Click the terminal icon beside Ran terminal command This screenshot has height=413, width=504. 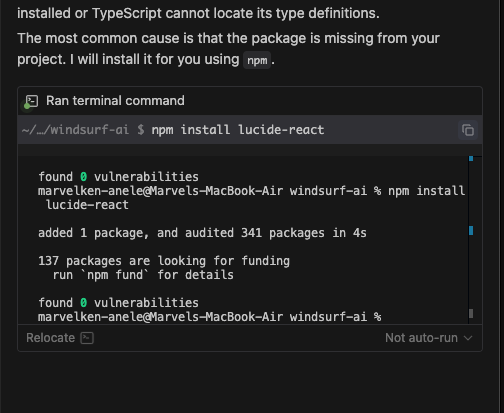[x=32, y=101]
